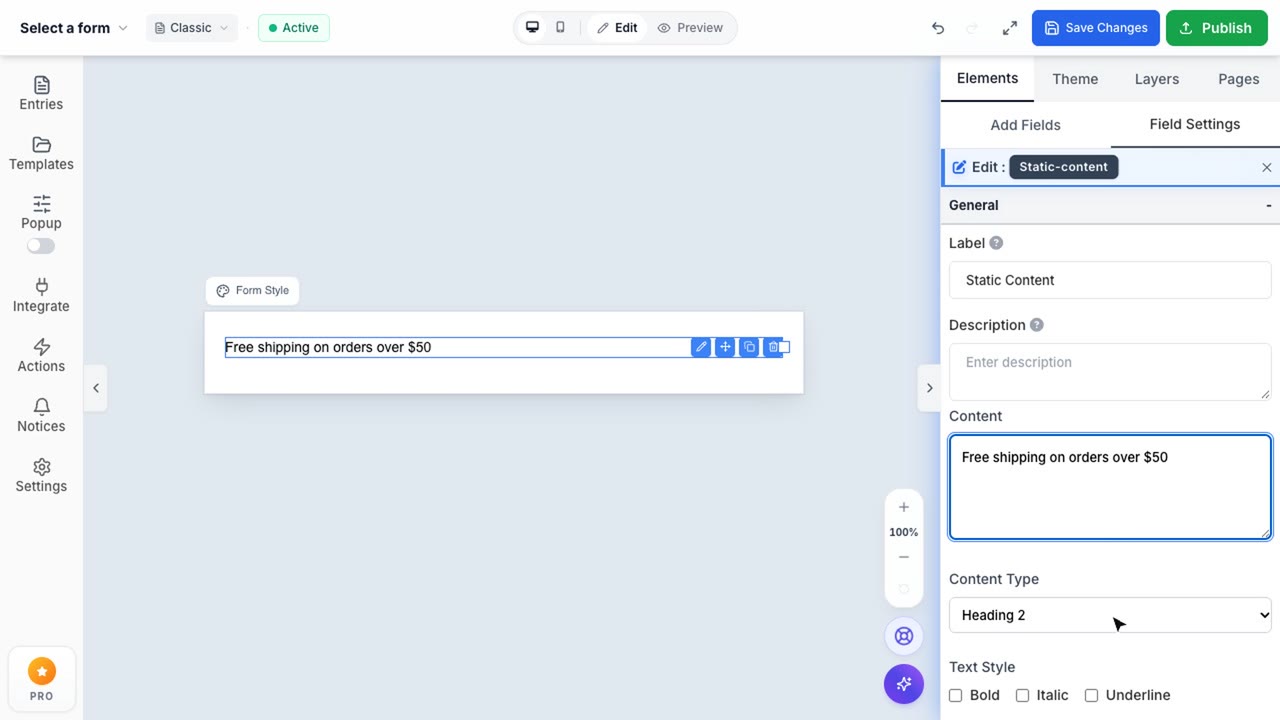Switch to the Add Fields tab
Screen dimensions: 1280x720
[x=1025, y=125]
